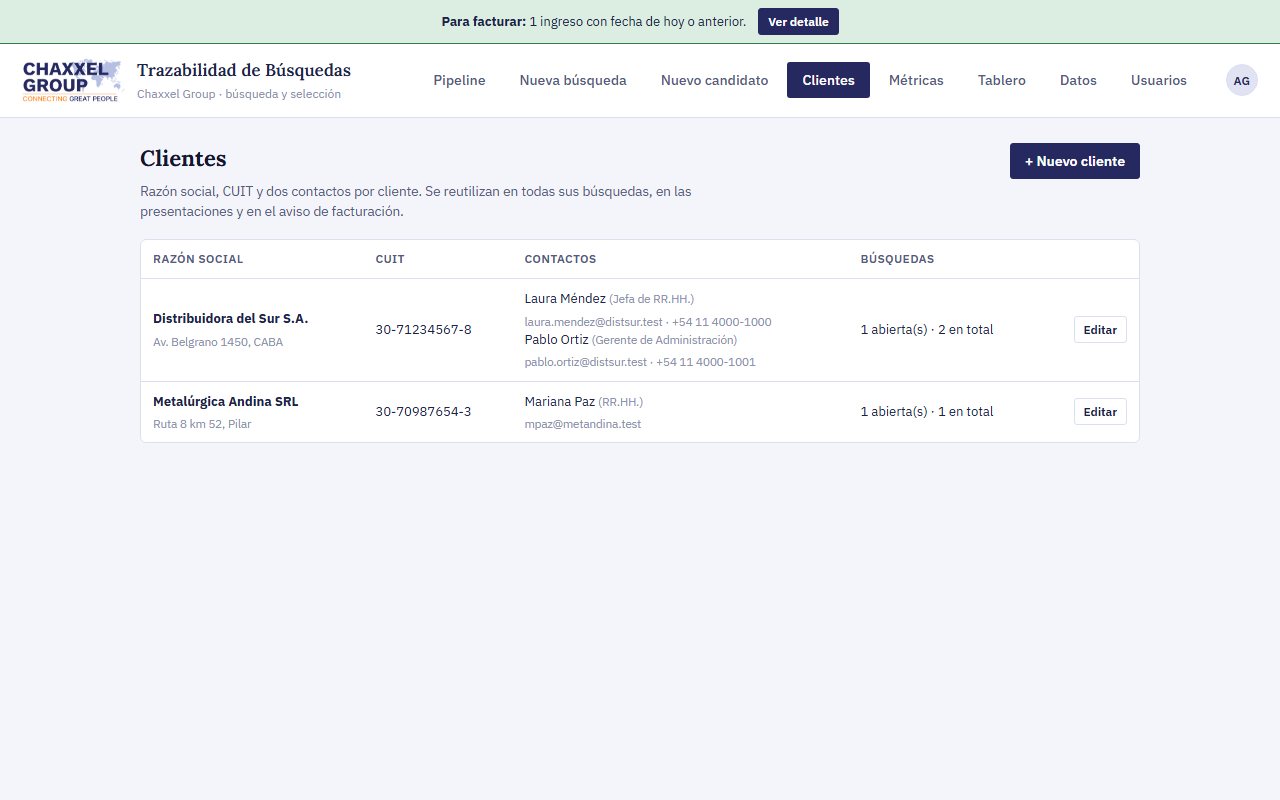Screen dimensions: 1280x800
Task: Edit Metalúrgica Andina SRL client
Action: [x=1100, y=412]
